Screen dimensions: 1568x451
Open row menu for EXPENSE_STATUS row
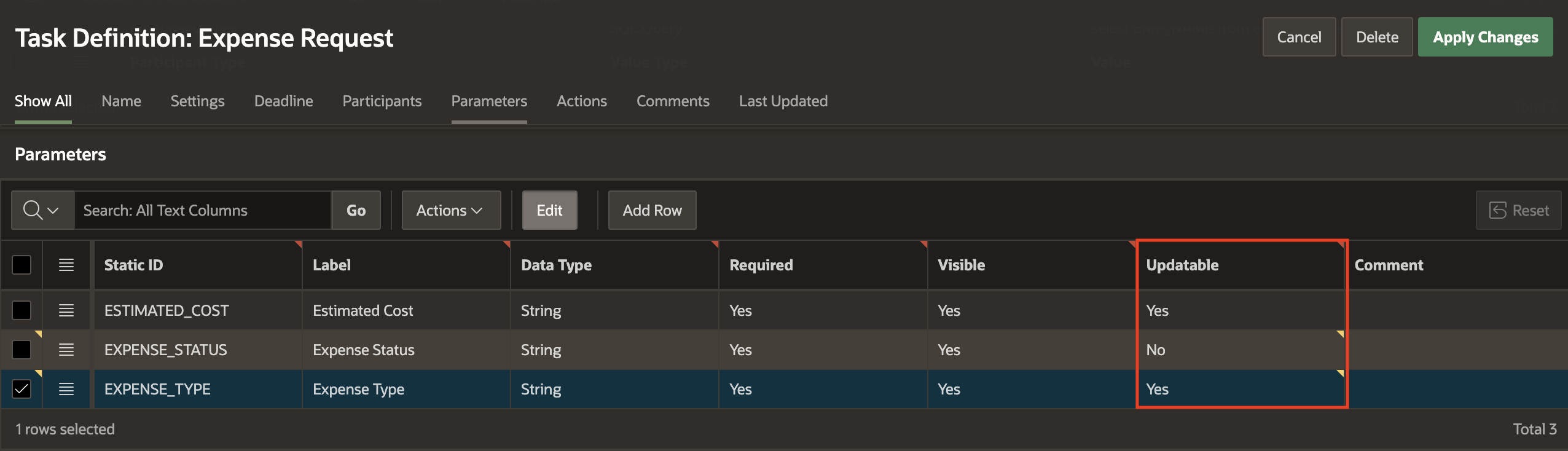click(66, 350)
